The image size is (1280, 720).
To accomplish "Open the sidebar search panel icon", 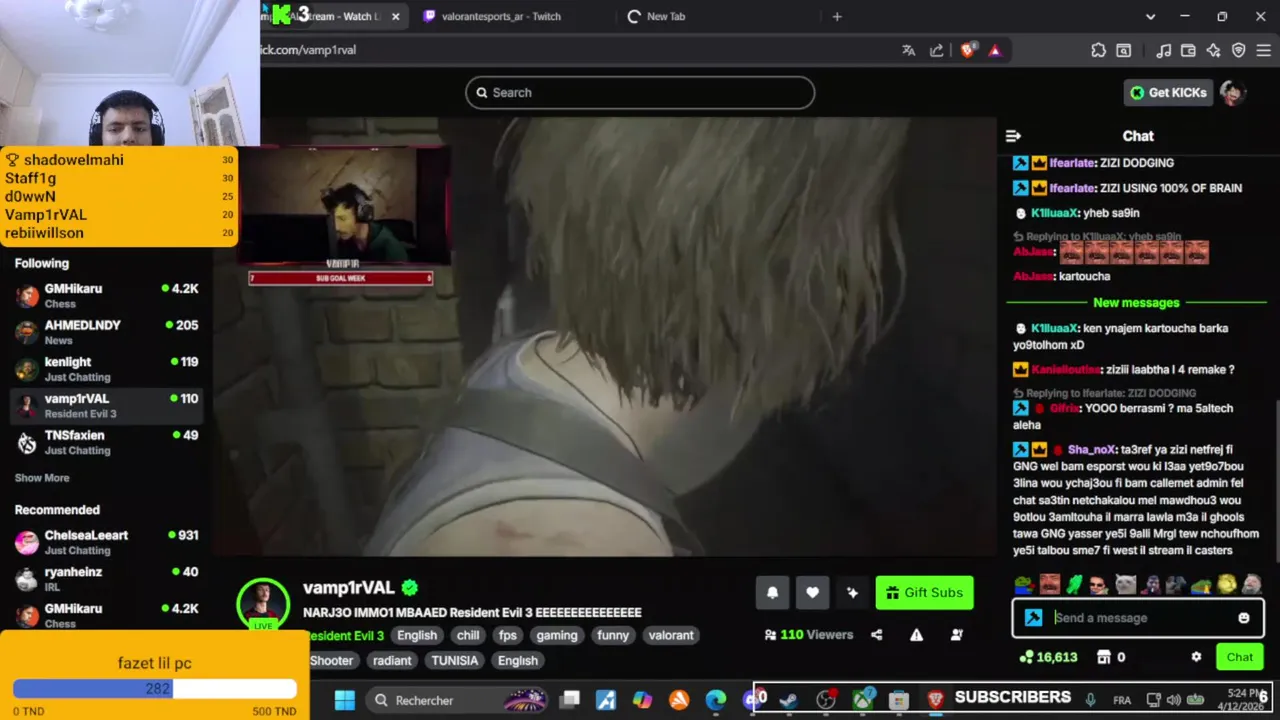I will (x=1124, y=50).
